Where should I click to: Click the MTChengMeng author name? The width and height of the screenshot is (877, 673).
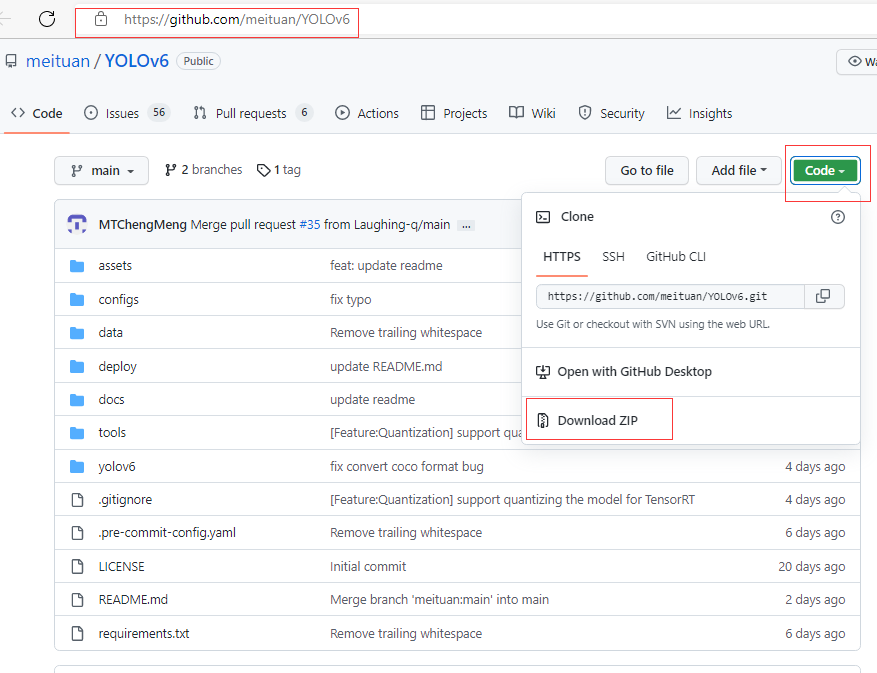click(x=143, y=225)
